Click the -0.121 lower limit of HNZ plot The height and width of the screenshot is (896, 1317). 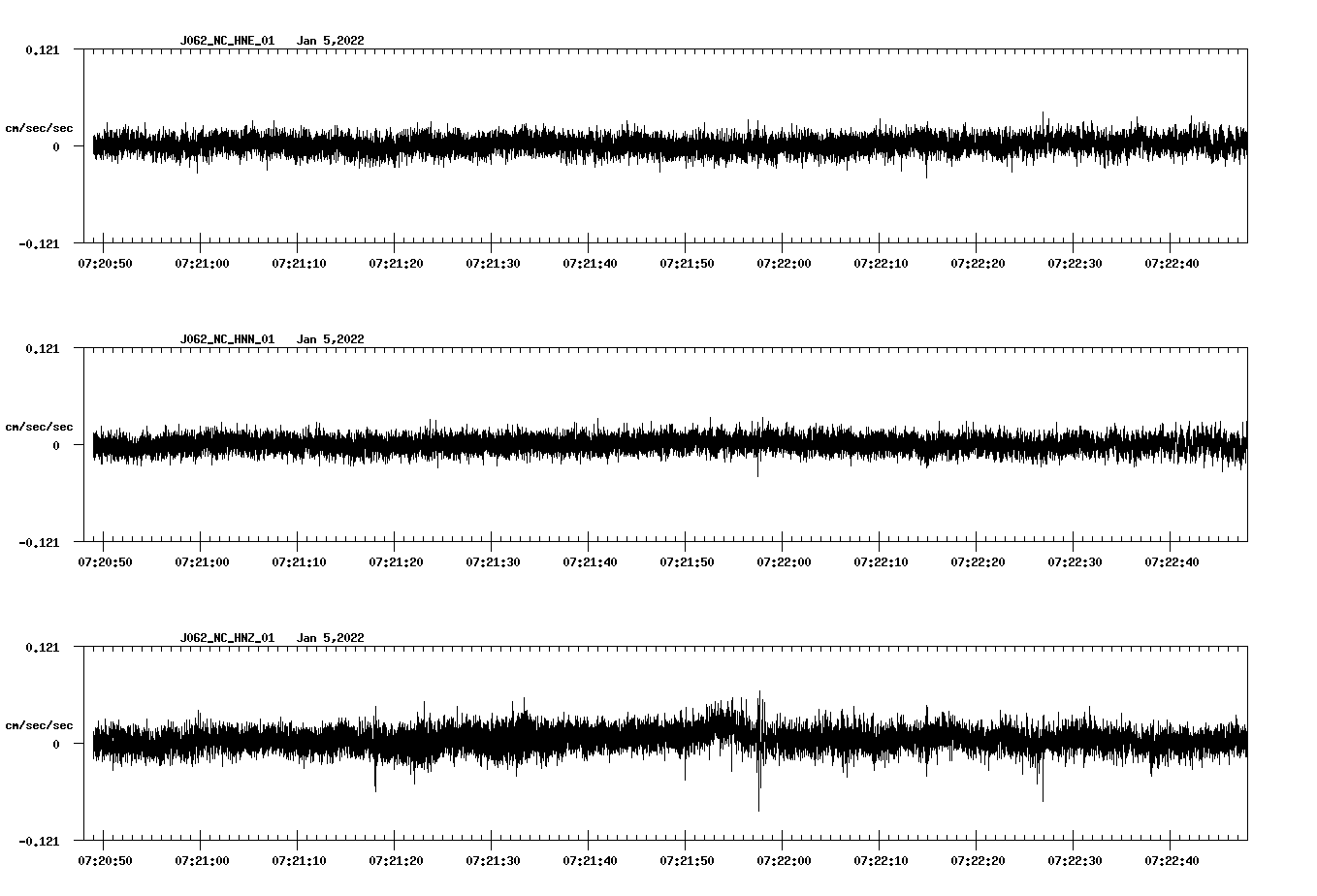(39, 841)
